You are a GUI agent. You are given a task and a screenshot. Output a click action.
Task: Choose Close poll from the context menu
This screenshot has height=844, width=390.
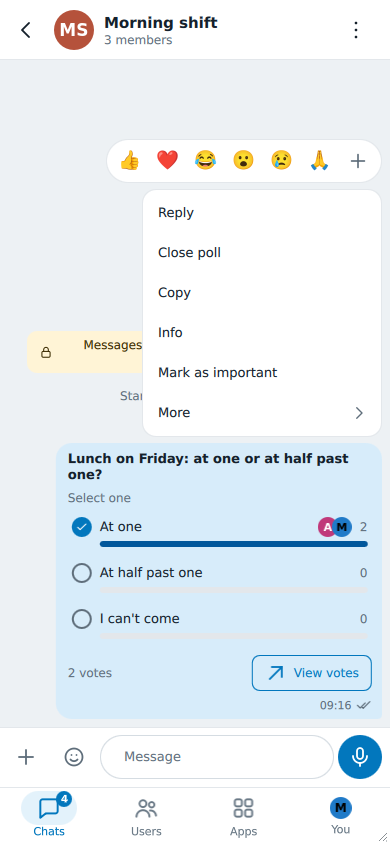pyautogui.click(x=262, y=253)
